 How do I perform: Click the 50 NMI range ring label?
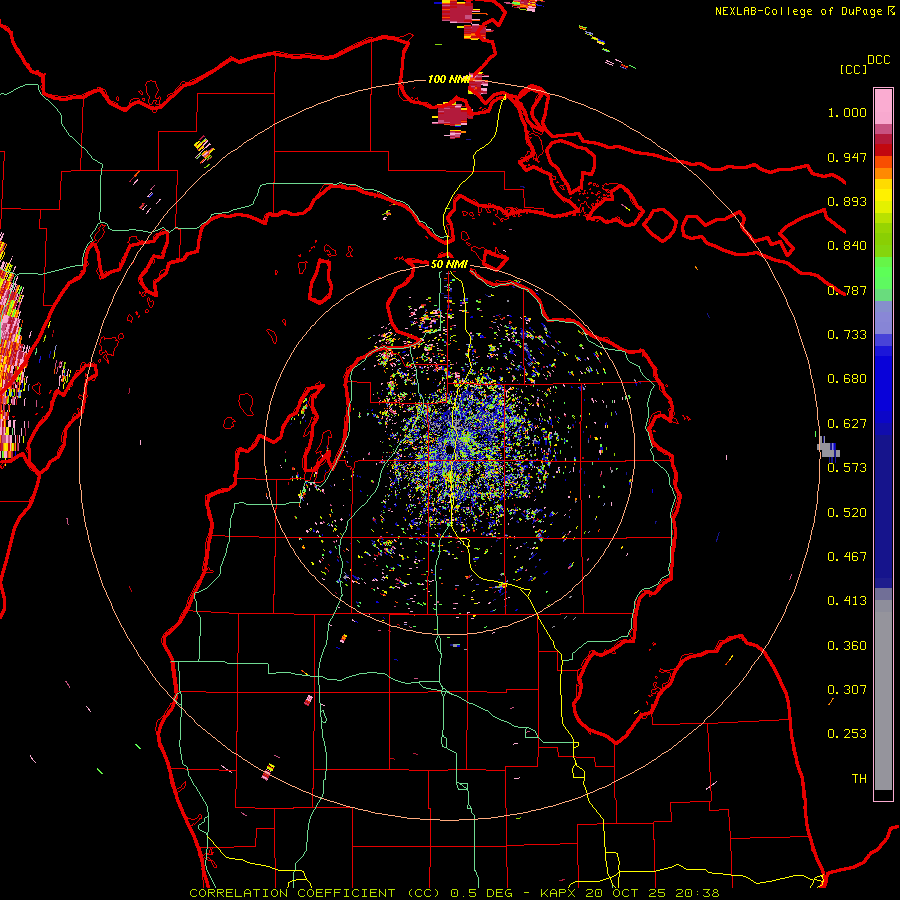coord(449,264)
